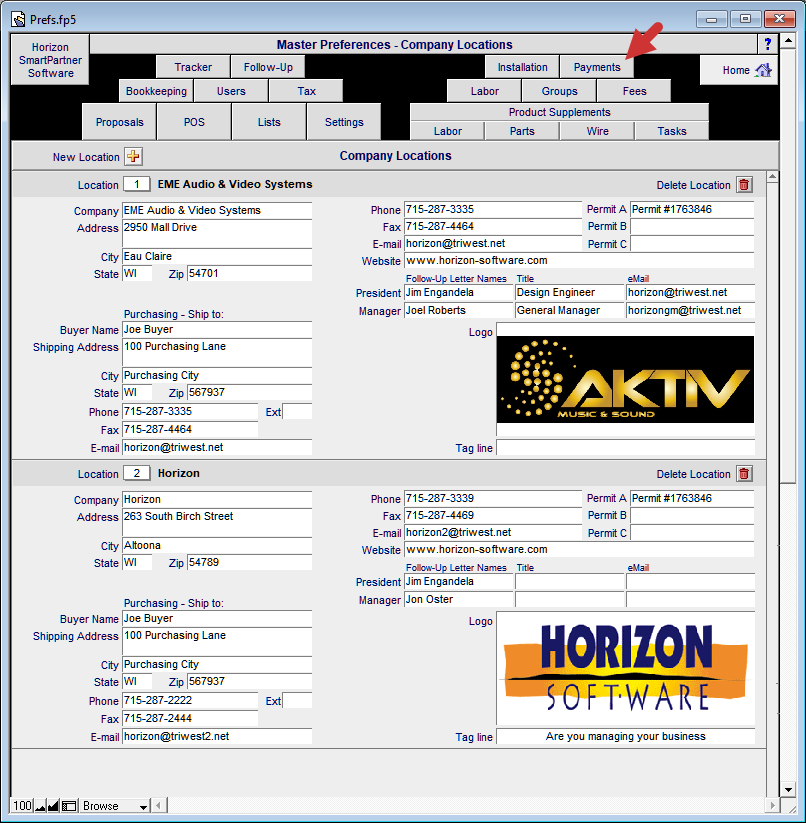Open the Lists tab
This screenshot has width=806, height=823.
(269, 122)
